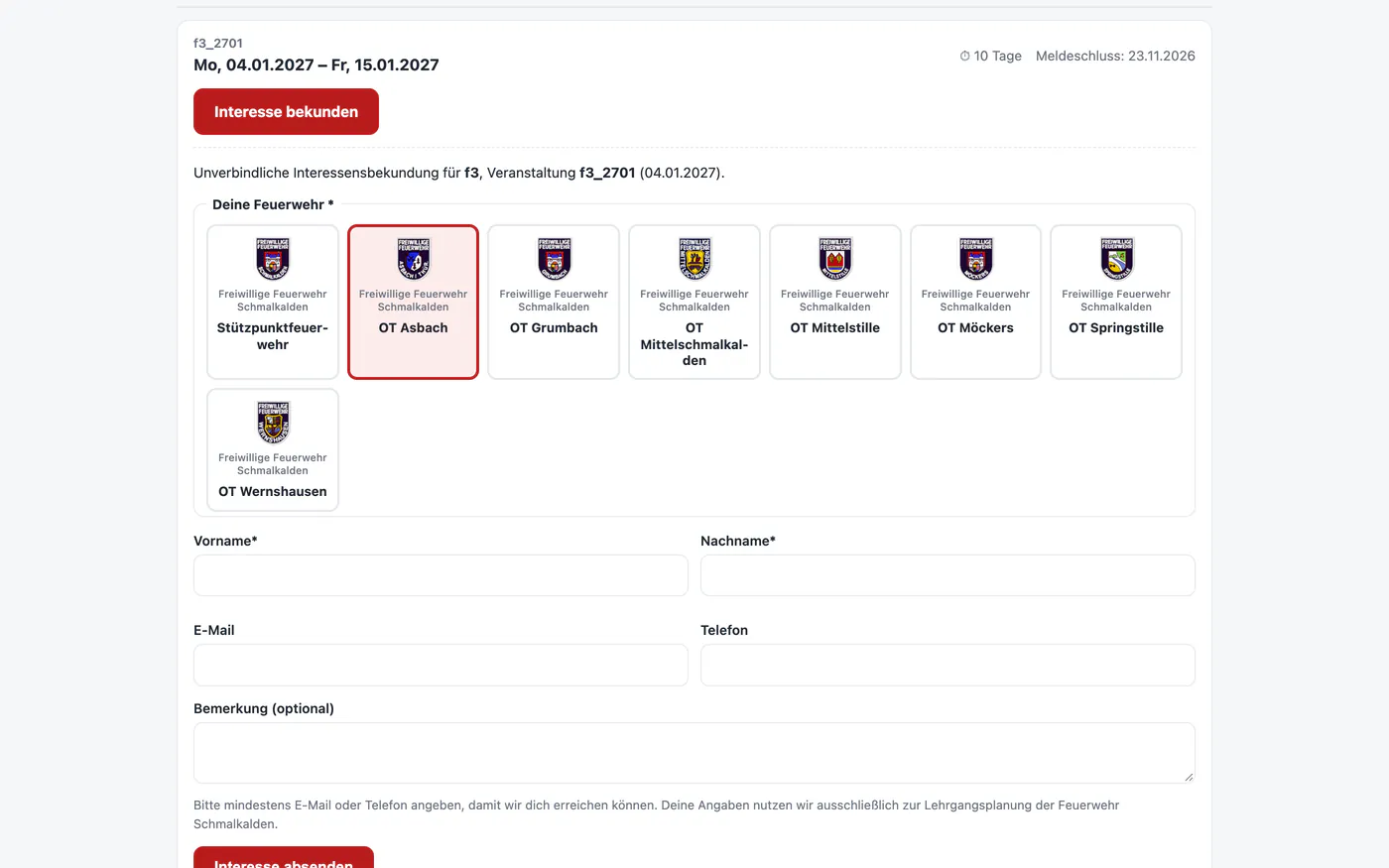The image size is (1389, 868).
Task: Click the Deine Feuerwehr legend label
Action: click(273, 204)
